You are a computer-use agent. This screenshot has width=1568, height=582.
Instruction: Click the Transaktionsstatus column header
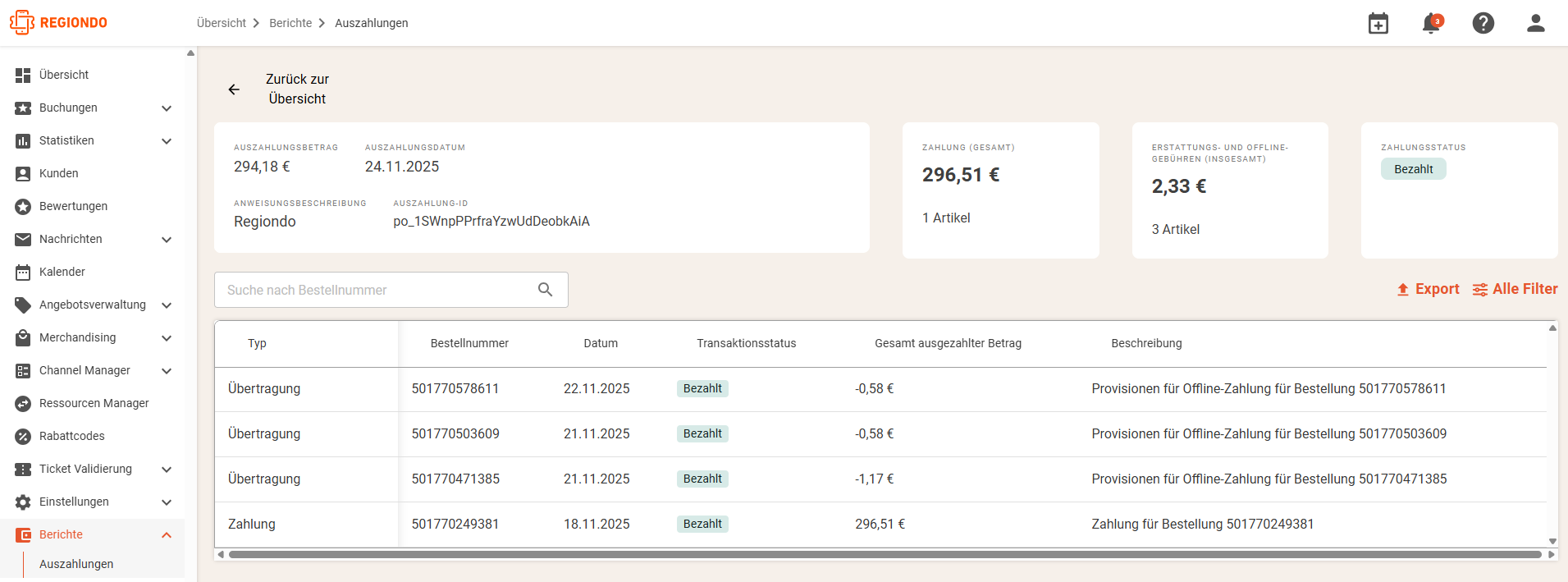[x=747, y=343]
